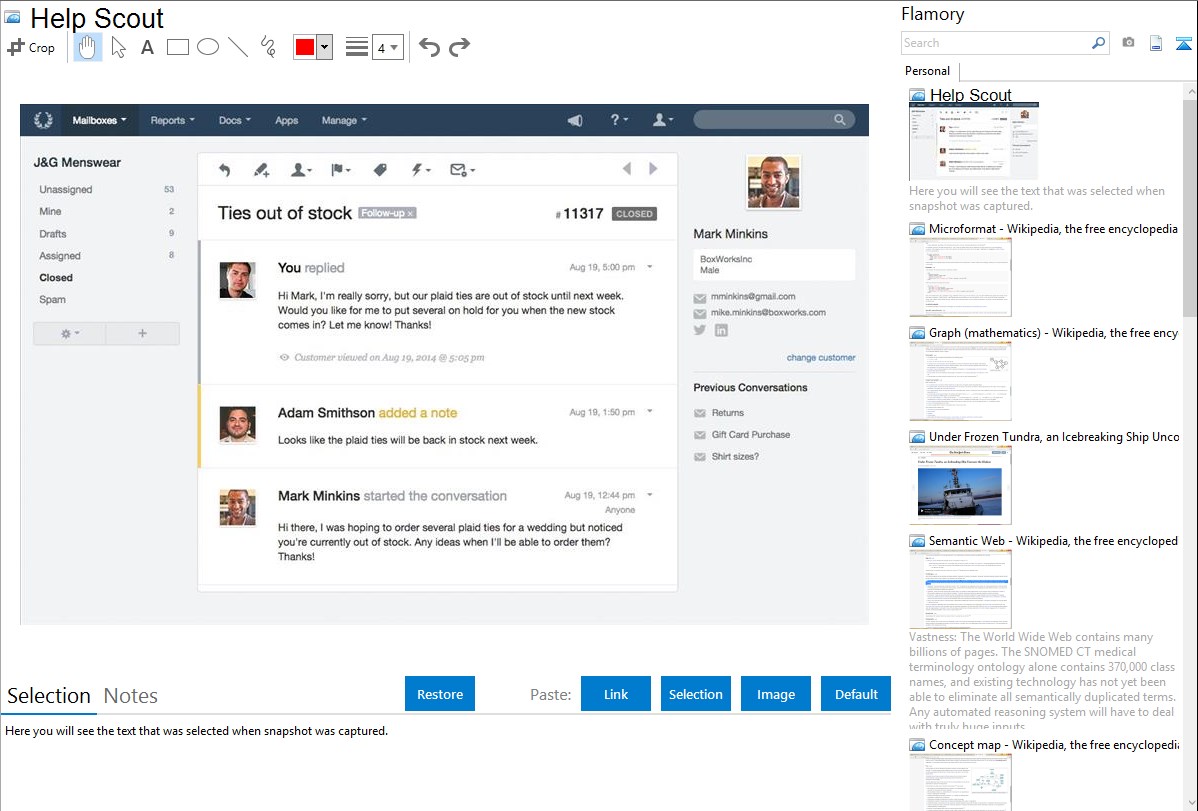
Task: Open the Apps menu item
Action: point(287,120)
